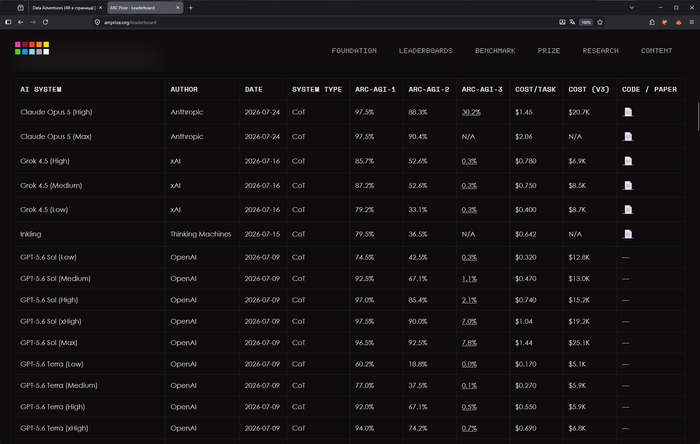Open the browser hamburger menu

click(692, 22)
